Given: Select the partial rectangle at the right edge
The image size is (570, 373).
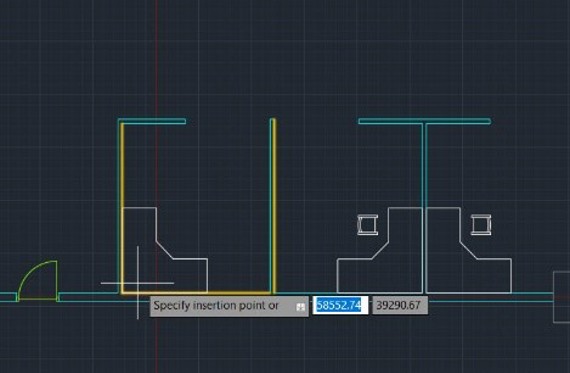Looking at the screenshot, I should click(x=561, y=297).
